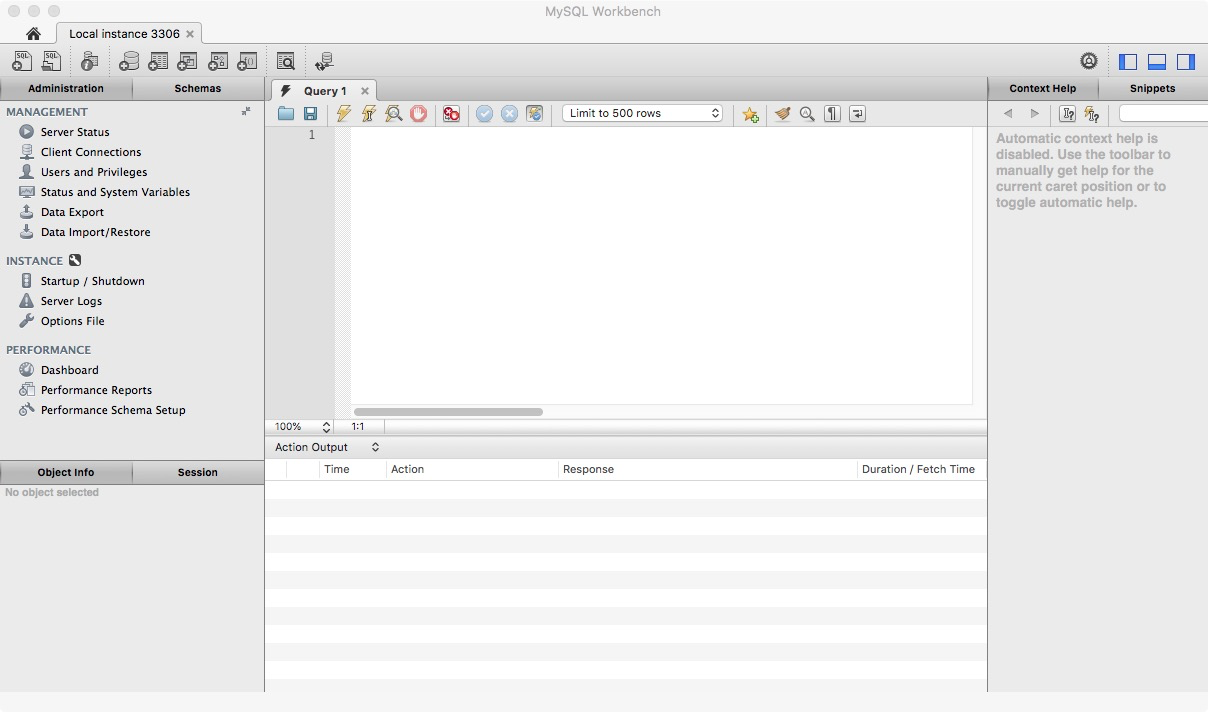Close the Query 1 tab

pyautogui.click(x=365, y=91)
